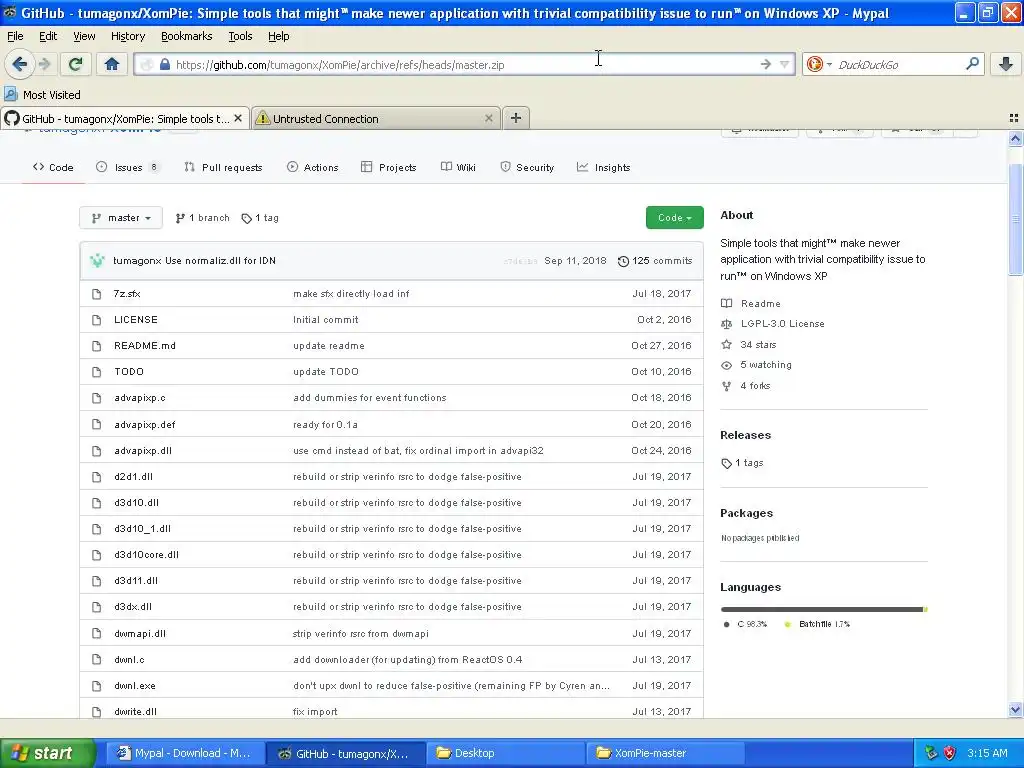
Task: Open the TODO file
Action: [x=129, y=372]
